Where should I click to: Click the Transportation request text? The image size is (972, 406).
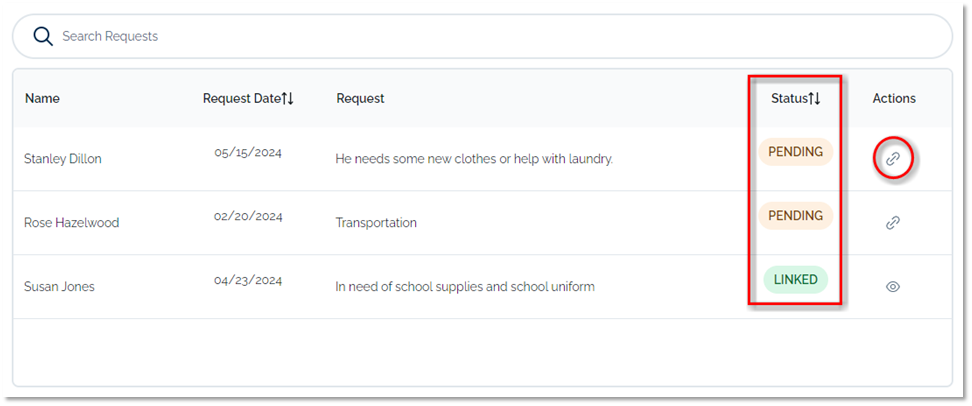pyautogui.click(x=376, y=223)
